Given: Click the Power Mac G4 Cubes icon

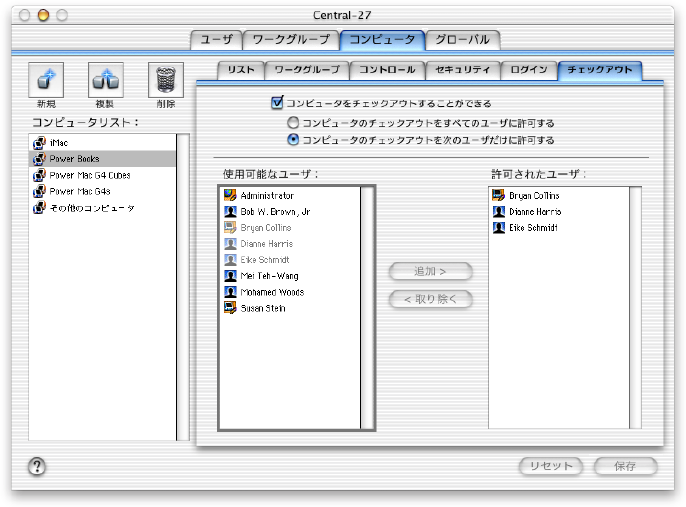Looking at the screenshot, I should point(39,175).
